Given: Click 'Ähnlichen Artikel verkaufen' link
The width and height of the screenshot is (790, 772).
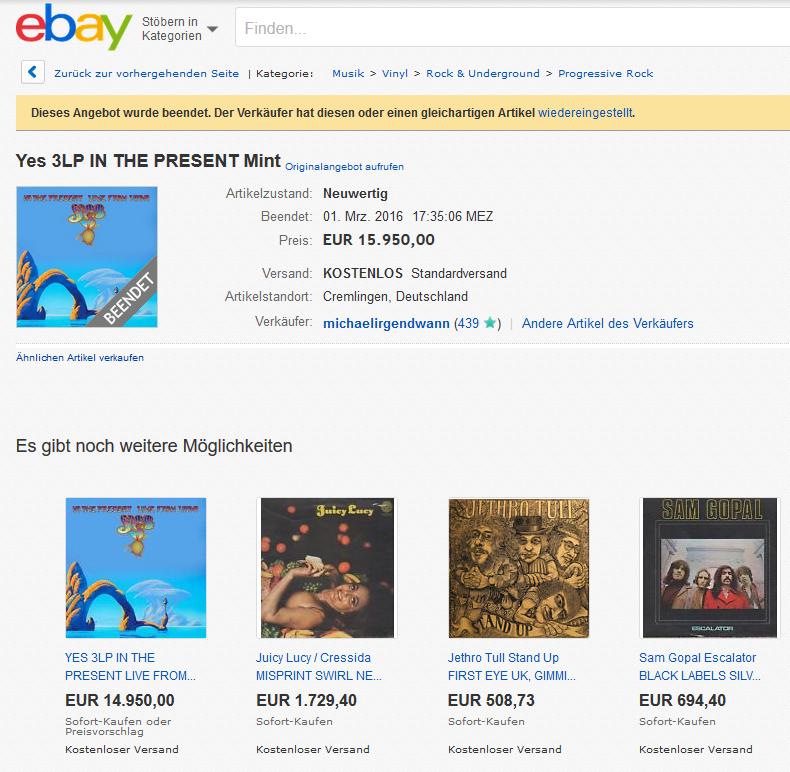Looking at the screenshot, I should tap(80, 357).
